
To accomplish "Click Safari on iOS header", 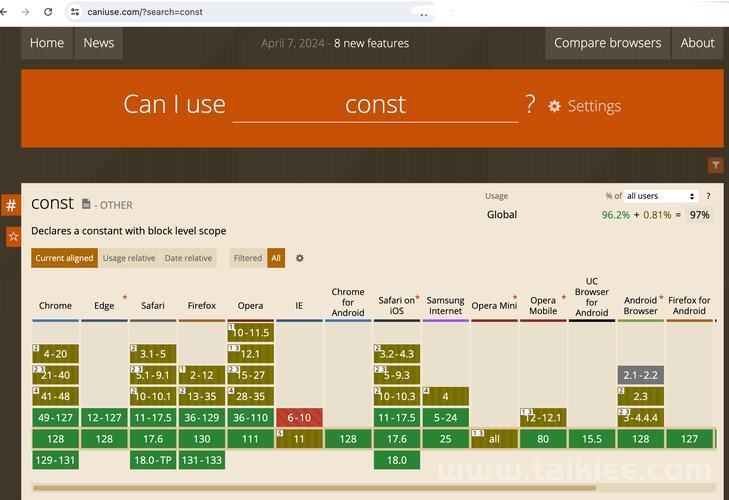I will click(397, 306).
